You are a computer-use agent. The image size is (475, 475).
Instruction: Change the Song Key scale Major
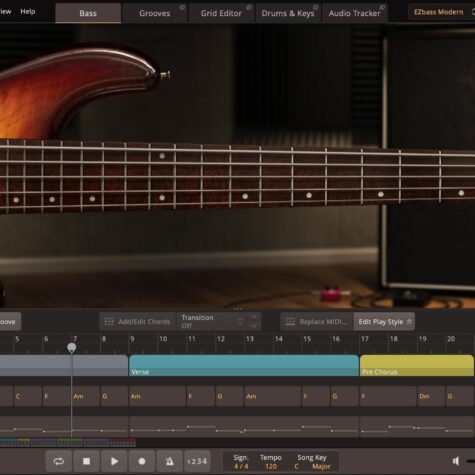[x=321, y=466]
